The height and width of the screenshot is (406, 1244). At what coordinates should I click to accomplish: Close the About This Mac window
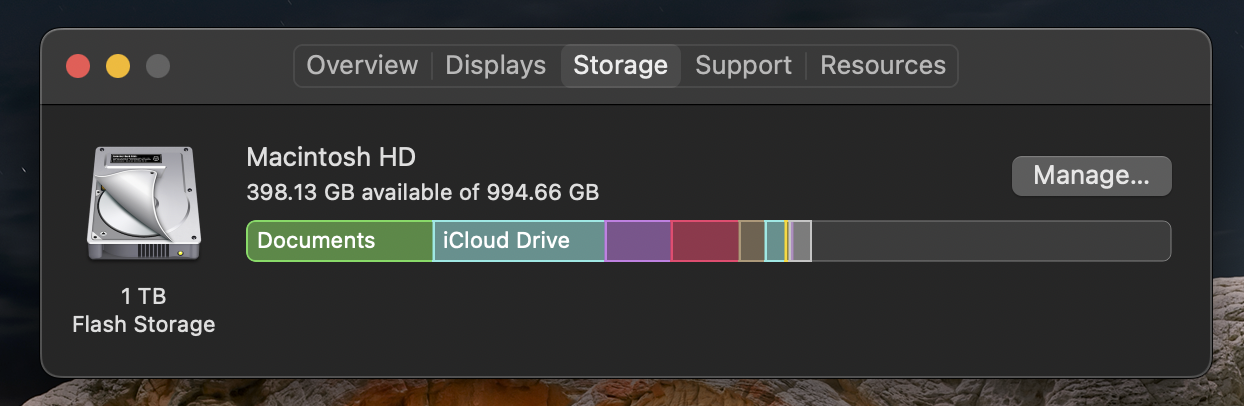[x=78, y=66]
